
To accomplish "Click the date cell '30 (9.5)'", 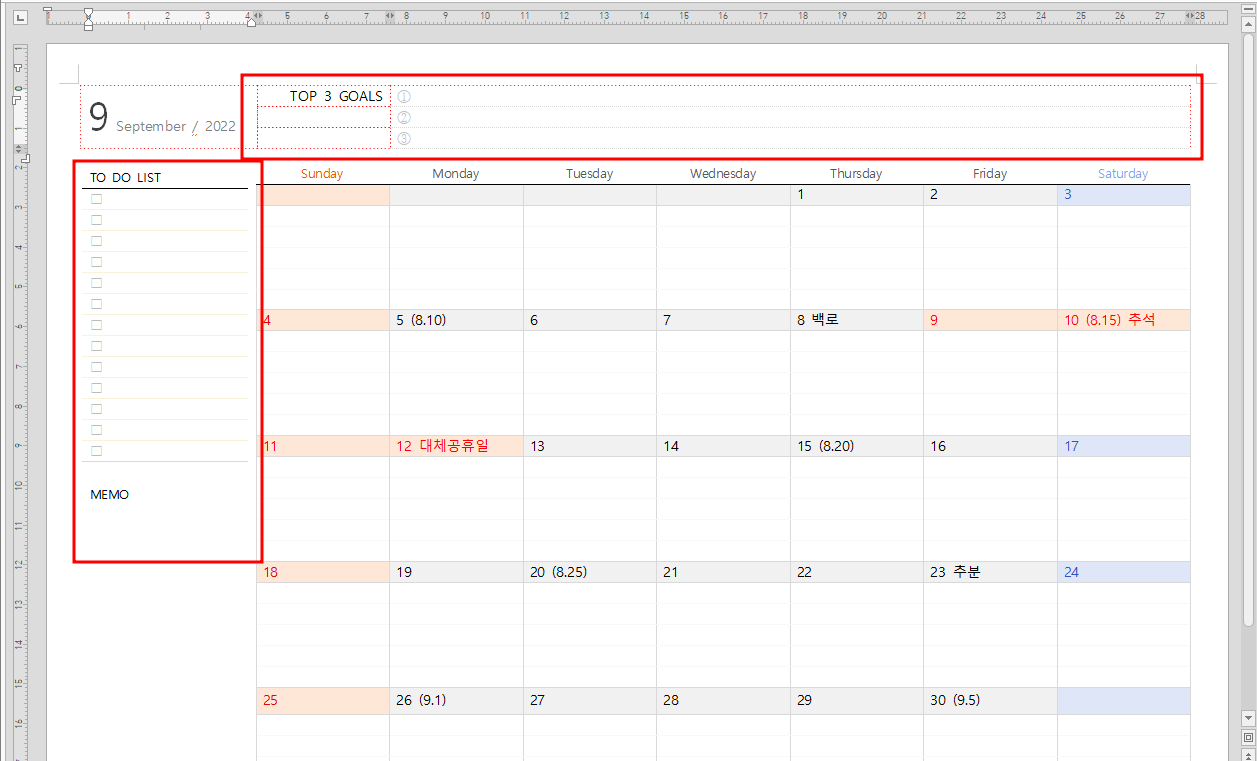I will tap(990, 701).
